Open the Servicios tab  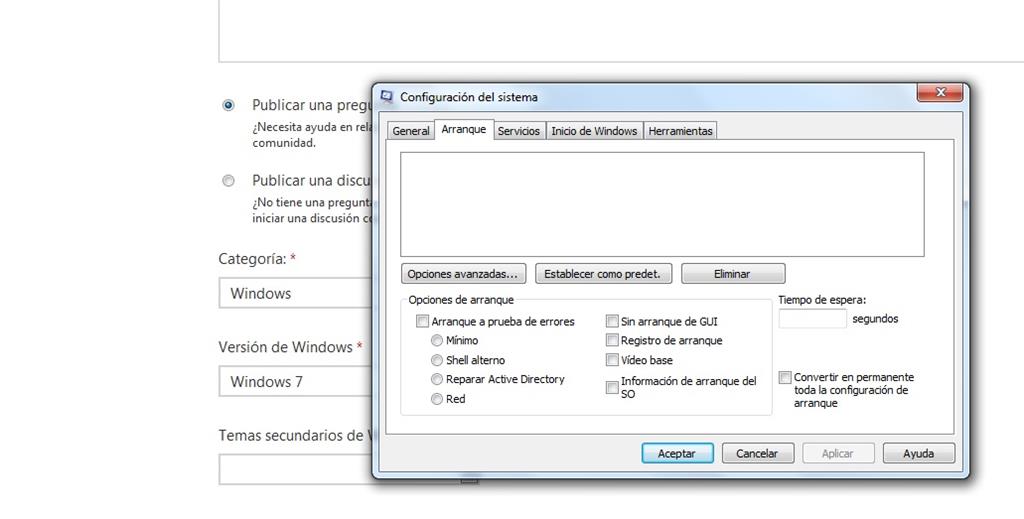coord(519,131)
